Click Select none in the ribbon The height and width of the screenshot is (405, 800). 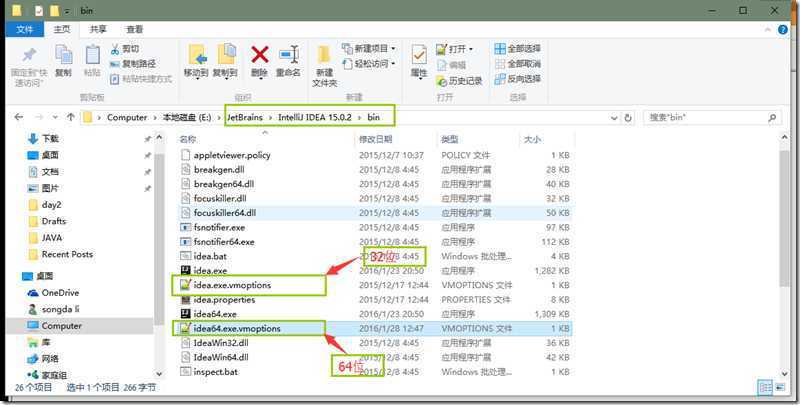(517, 64)
